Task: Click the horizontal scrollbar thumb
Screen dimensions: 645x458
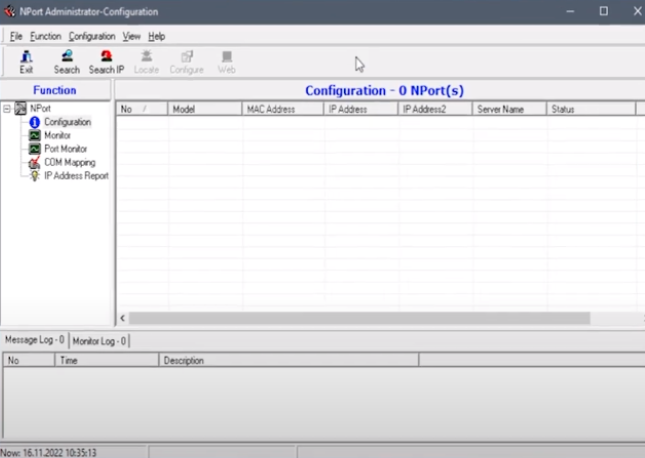Action: coord(360,318)
